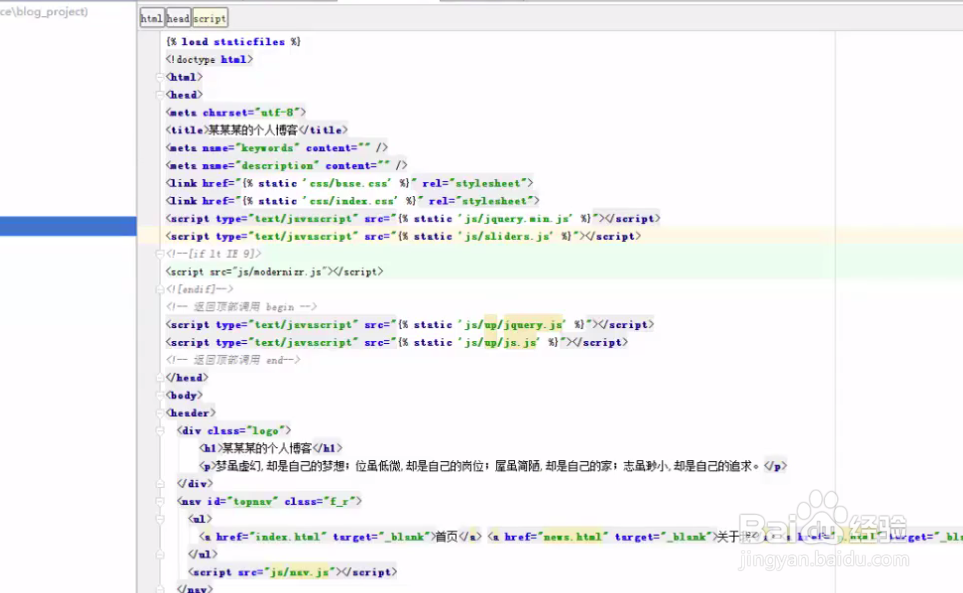This screenshot has height=593, width=963.
Task: Place cursor in meta charset="utf-8" line
Action: click(235, 112)
